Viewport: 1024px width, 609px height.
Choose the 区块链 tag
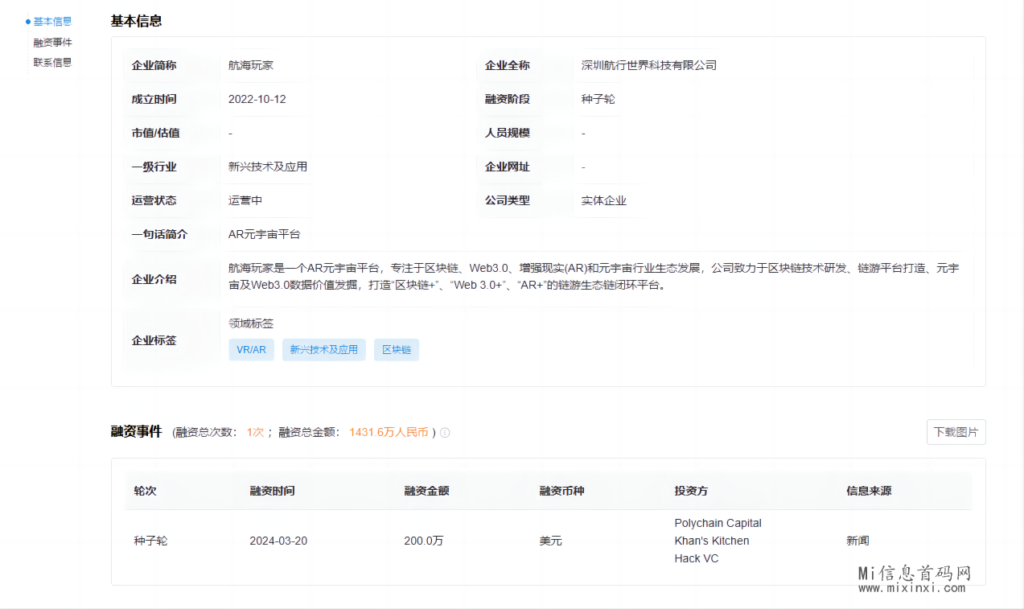pyautogui.click(x=396, y=350)
